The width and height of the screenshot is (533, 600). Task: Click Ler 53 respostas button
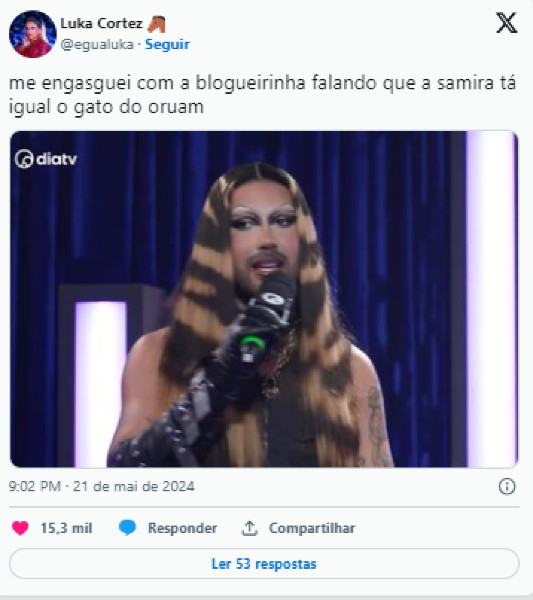tap(264, 564)
